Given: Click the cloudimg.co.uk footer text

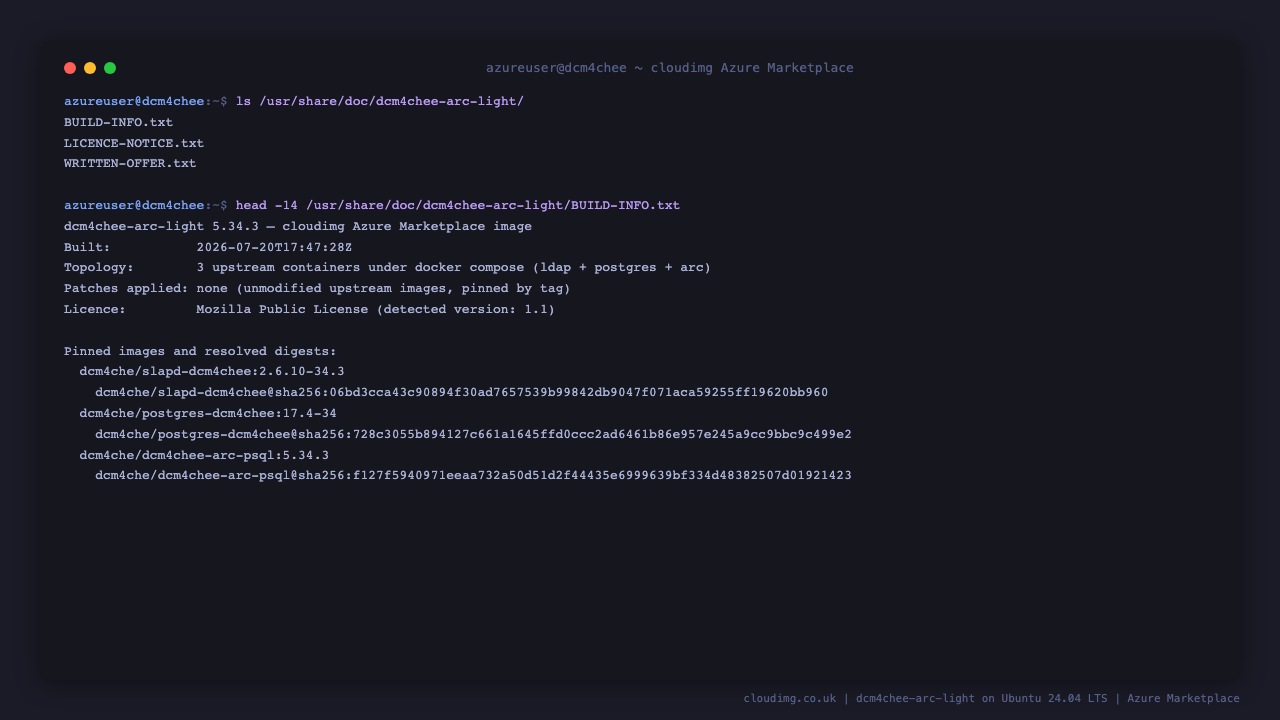Looking at the screenshot, I should click(x=790, y=698).
